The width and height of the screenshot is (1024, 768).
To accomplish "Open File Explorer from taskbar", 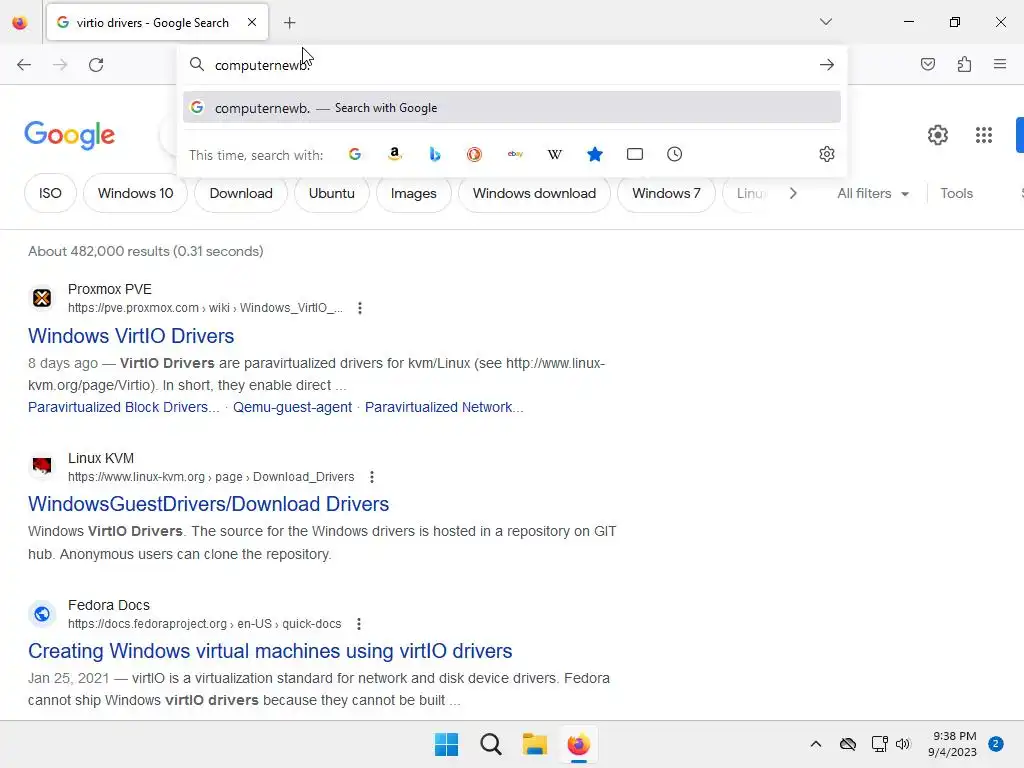I will 535,744.
